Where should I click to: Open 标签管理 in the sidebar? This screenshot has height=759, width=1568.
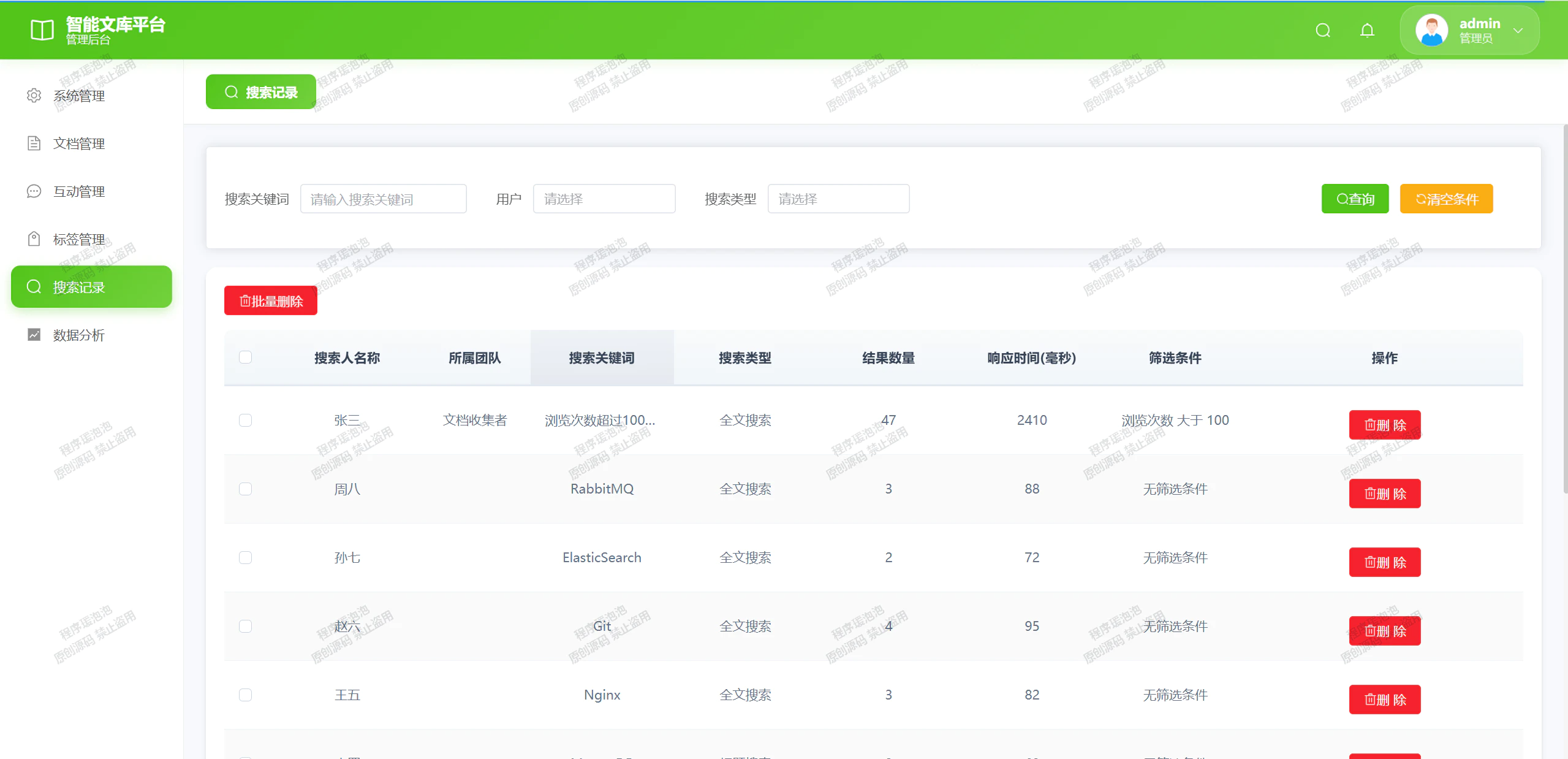pos(92,239)
